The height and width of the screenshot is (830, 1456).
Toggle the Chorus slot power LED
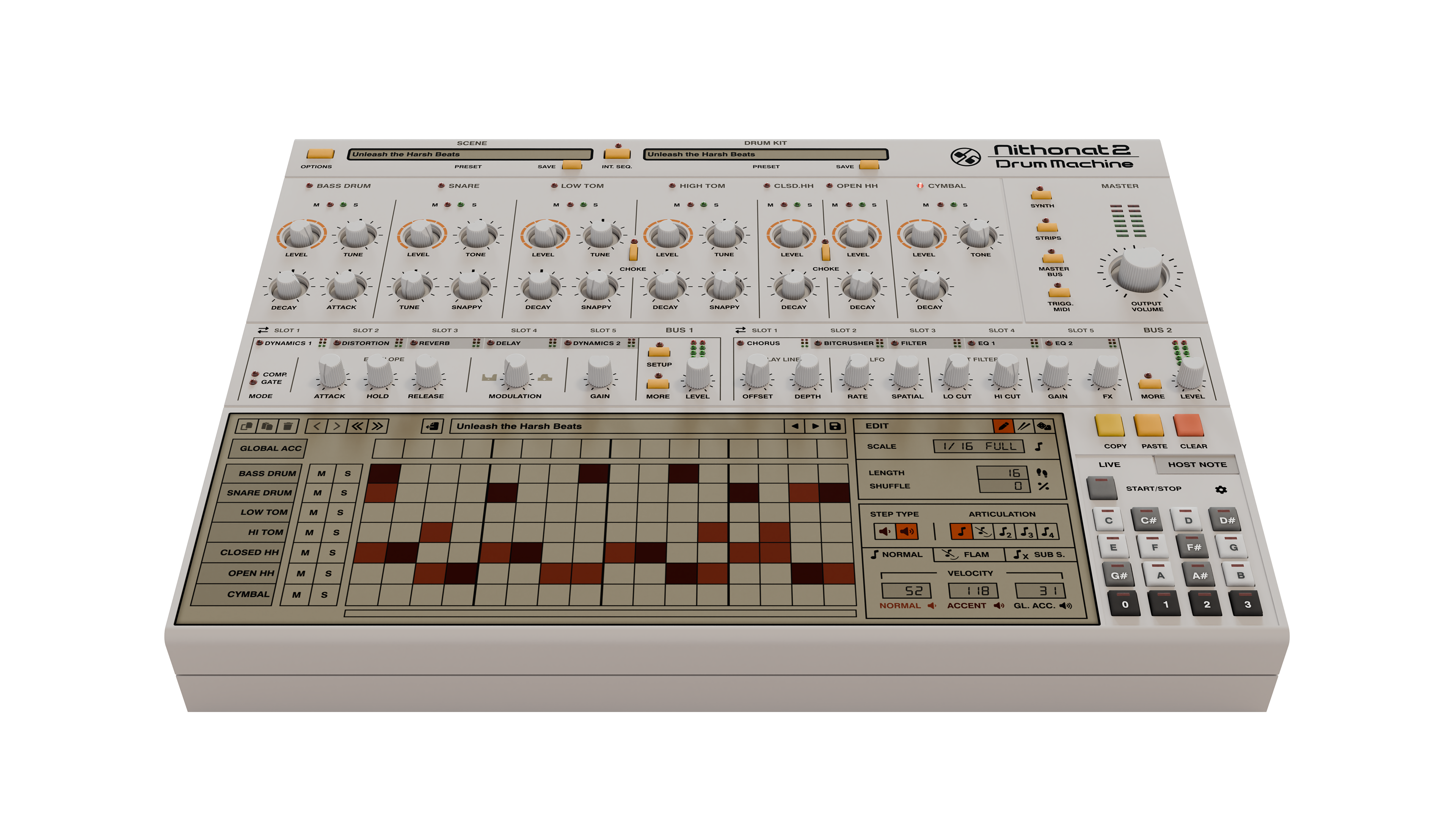click(x=740, y=343)
